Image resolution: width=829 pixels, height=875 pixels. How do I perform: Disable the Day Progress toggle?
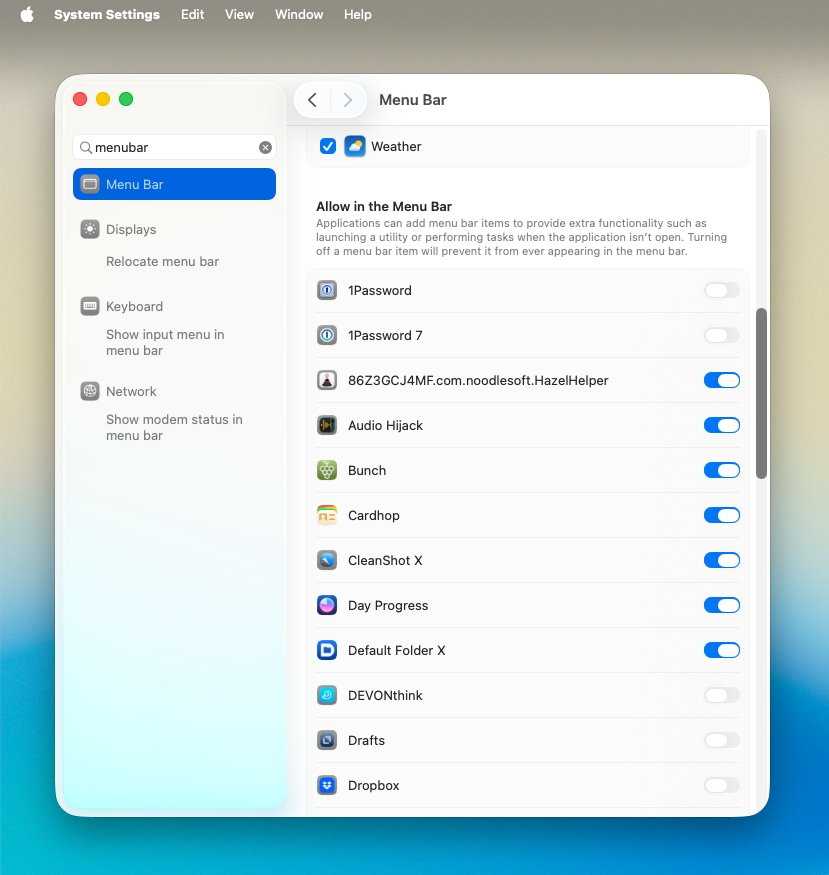(721, 605)
